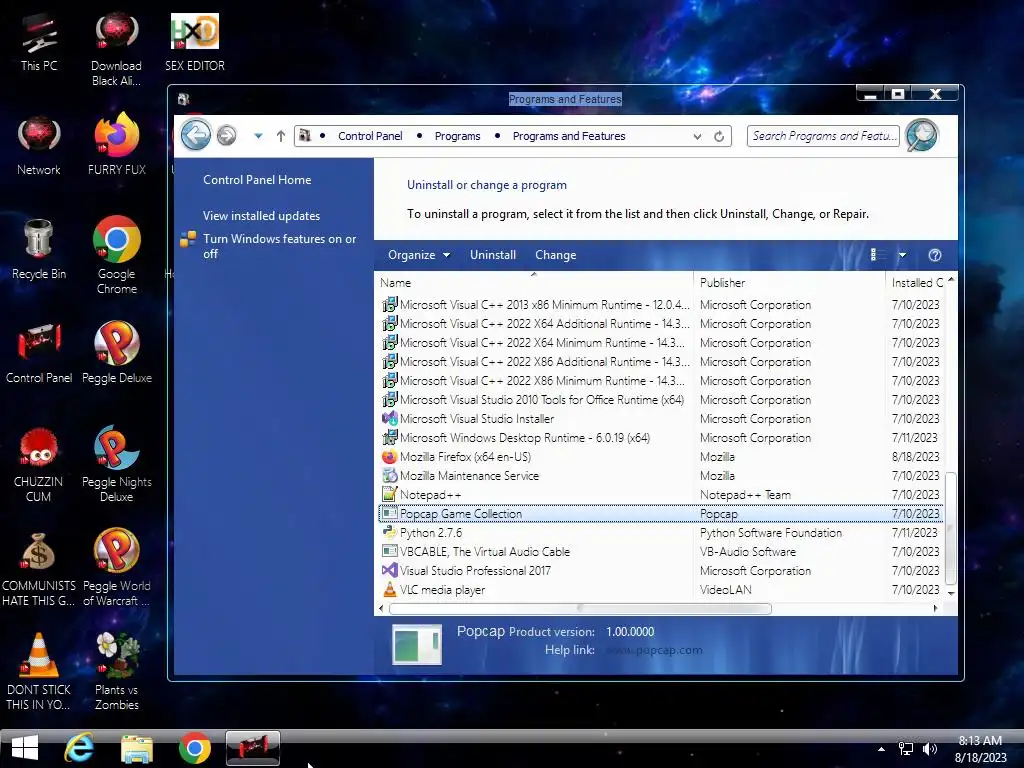The width and height of the screenshot is (1024, 768).
Task: Click the Forward navigation arrow
Action: click(x=227, y=135)
